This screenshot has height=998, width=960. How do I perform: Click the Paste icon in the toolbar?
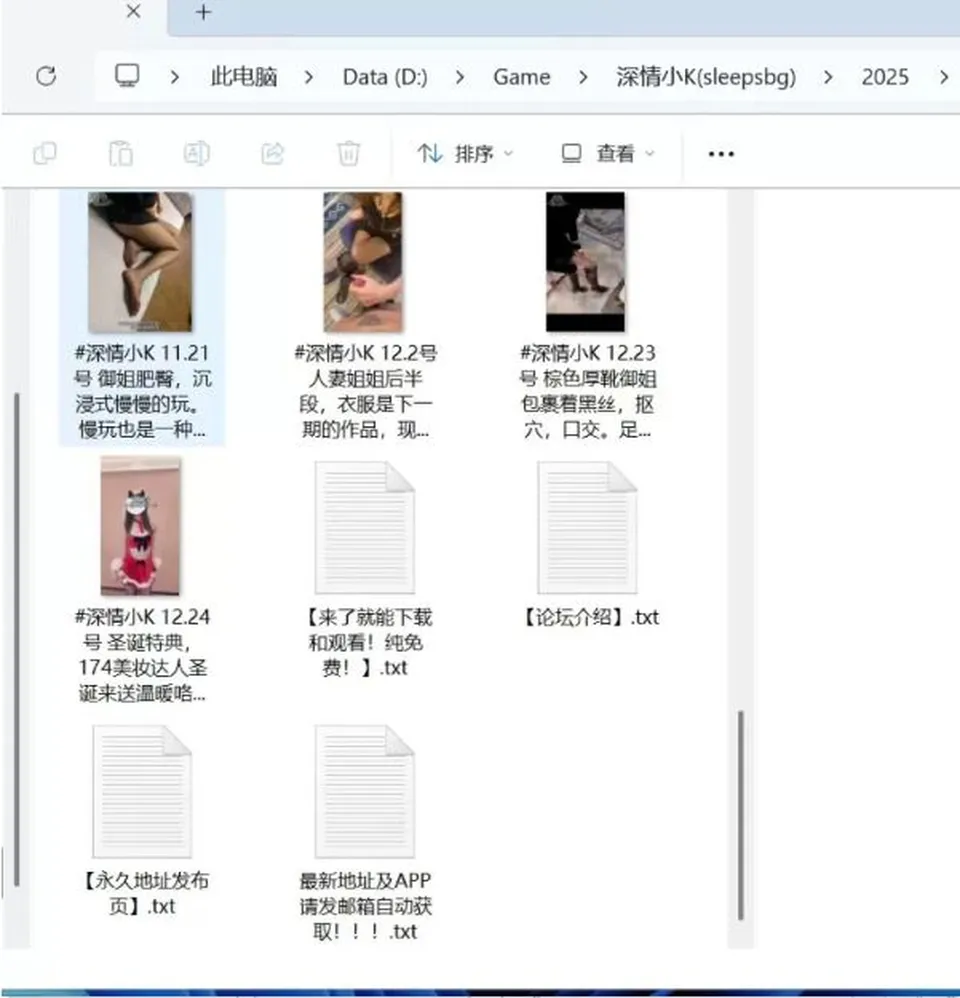(120, 153)
